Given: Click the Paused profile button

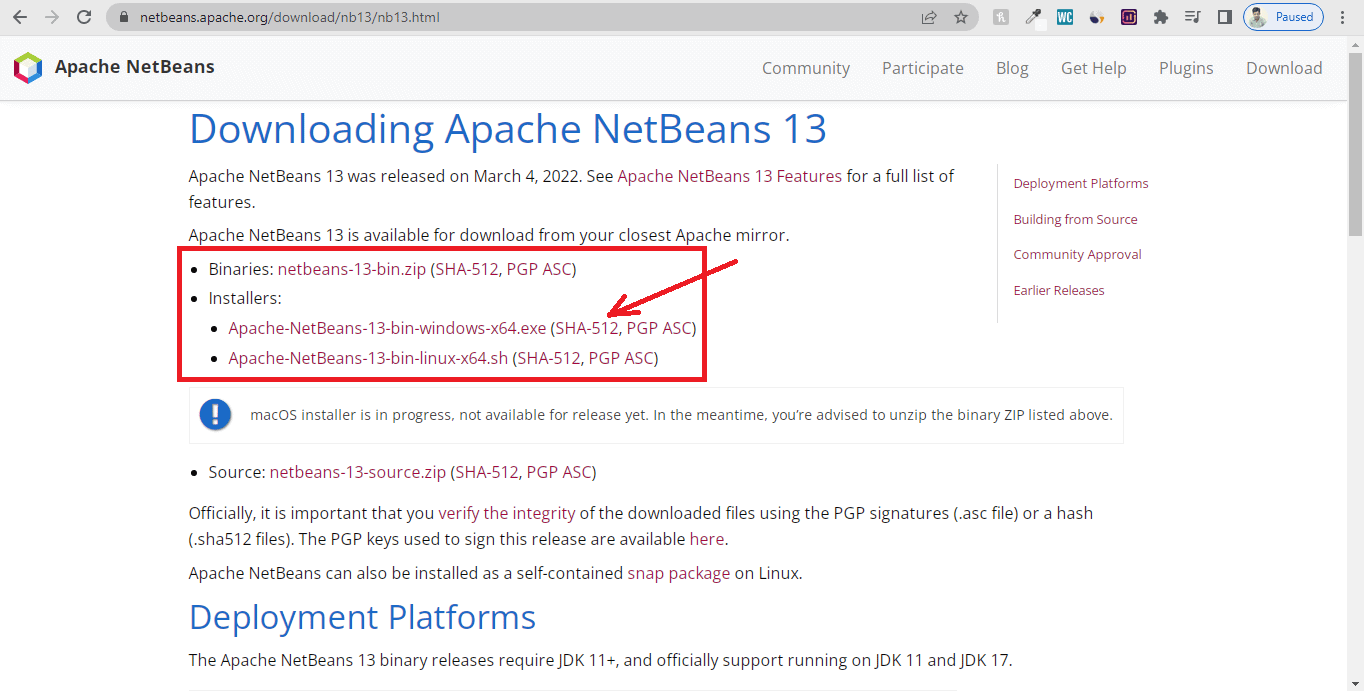Looking at the screenshot, I should pyautogui.click(x=1283, y=17).
